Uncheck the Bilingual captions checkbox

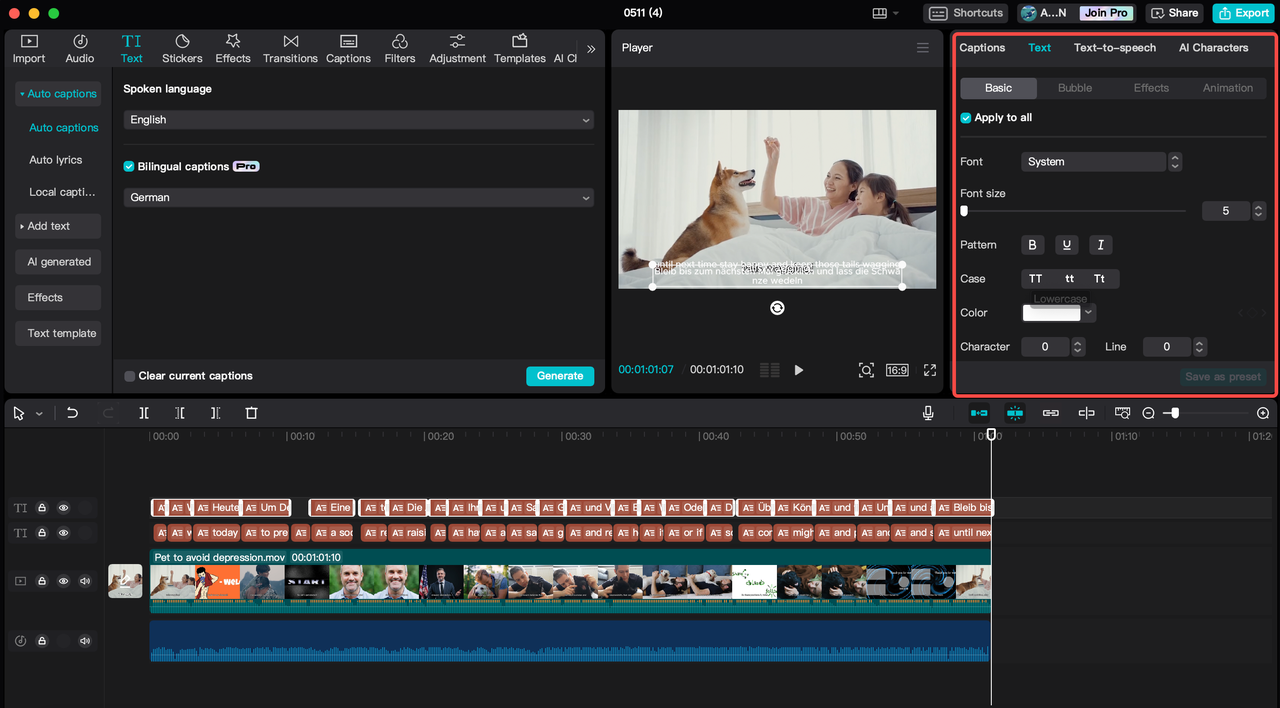(x=129, y=167)
